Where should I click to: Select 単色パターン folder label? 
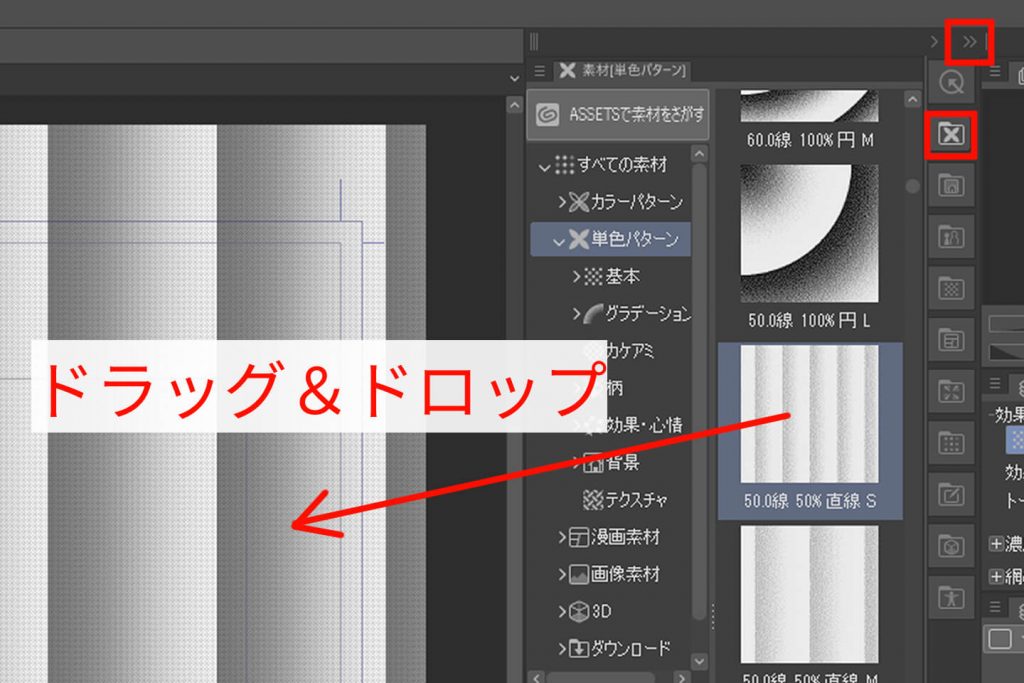coord(635,239)
